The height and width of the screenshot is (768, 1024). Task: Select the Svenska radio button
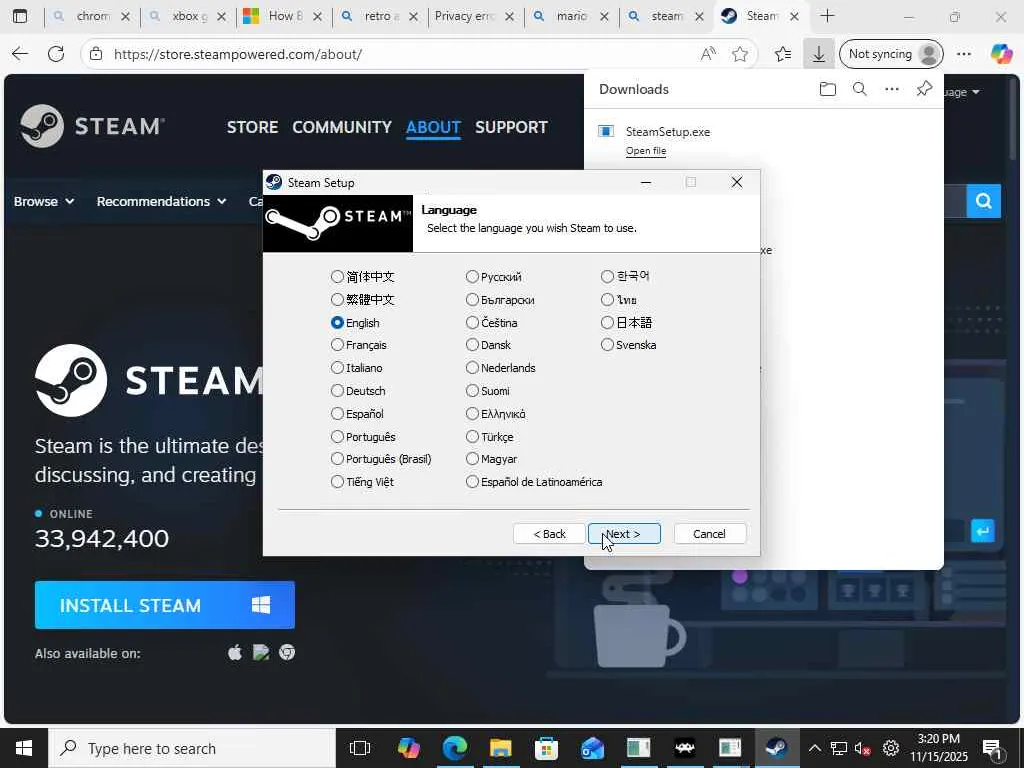[x=607, y=345]
